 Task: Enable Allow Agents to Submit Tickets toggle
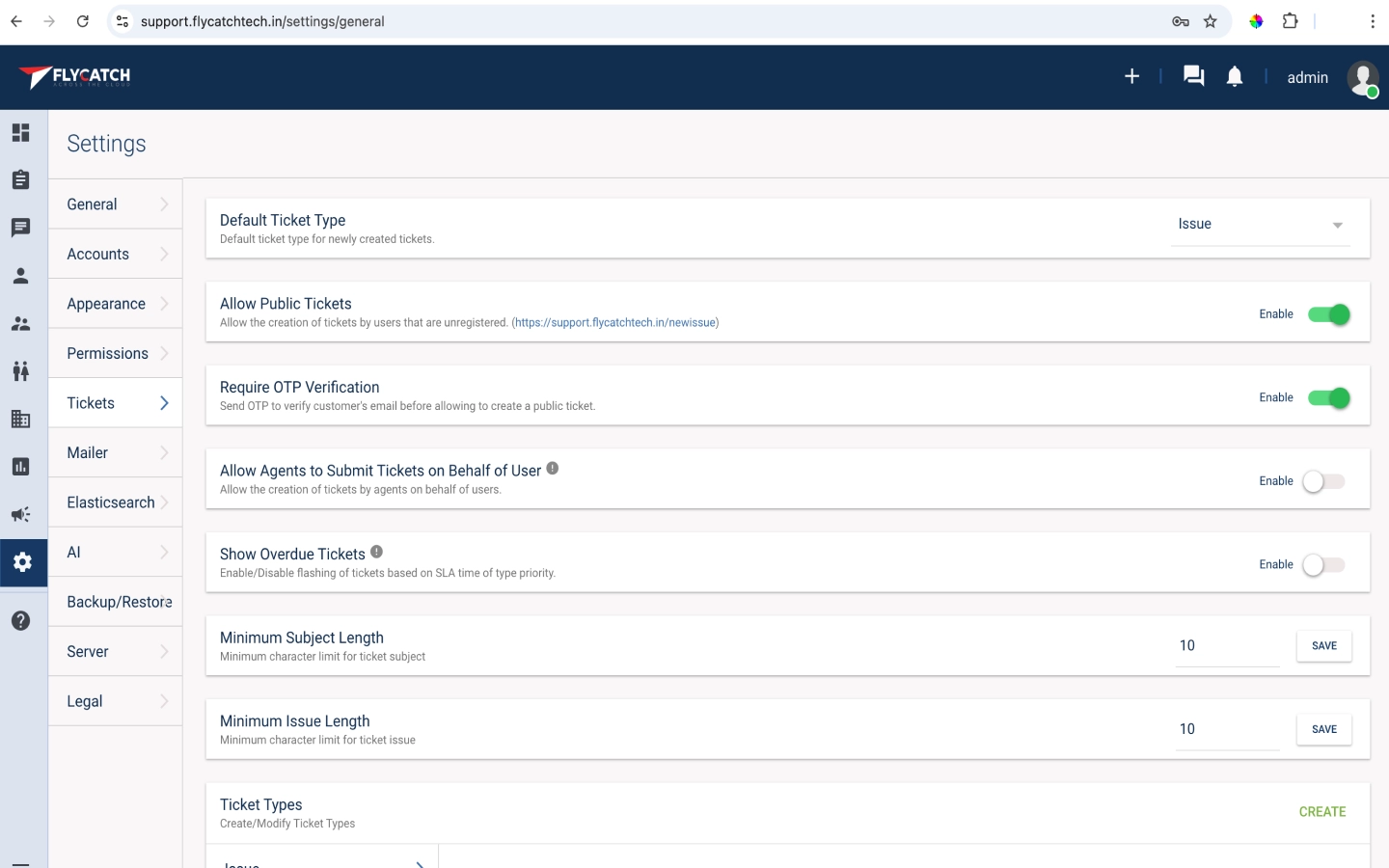(1323, 481)
